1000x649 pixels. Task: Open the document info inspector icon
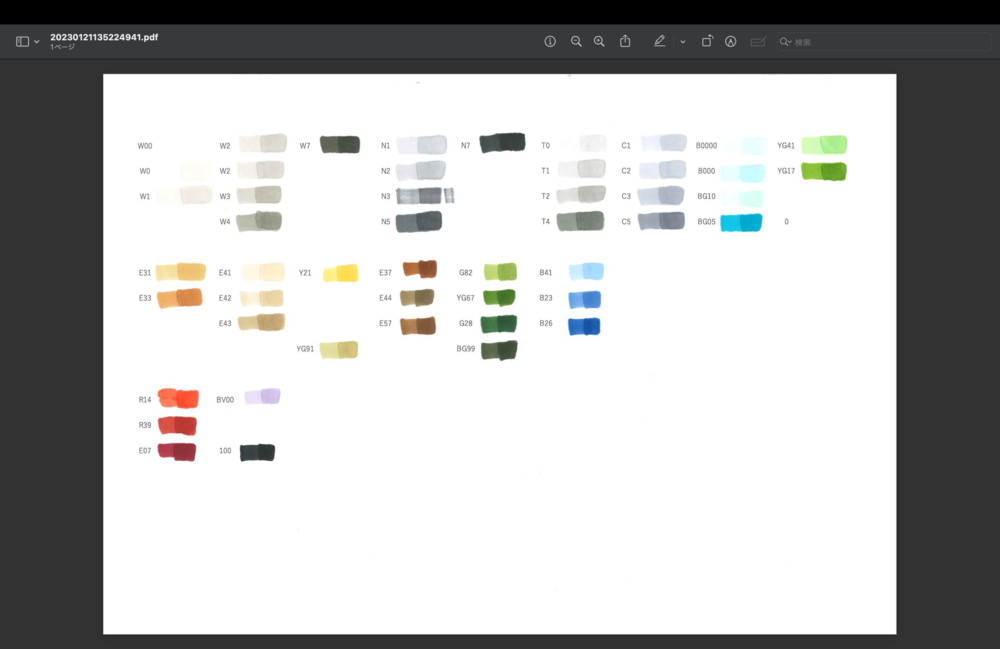coord(550,41)
